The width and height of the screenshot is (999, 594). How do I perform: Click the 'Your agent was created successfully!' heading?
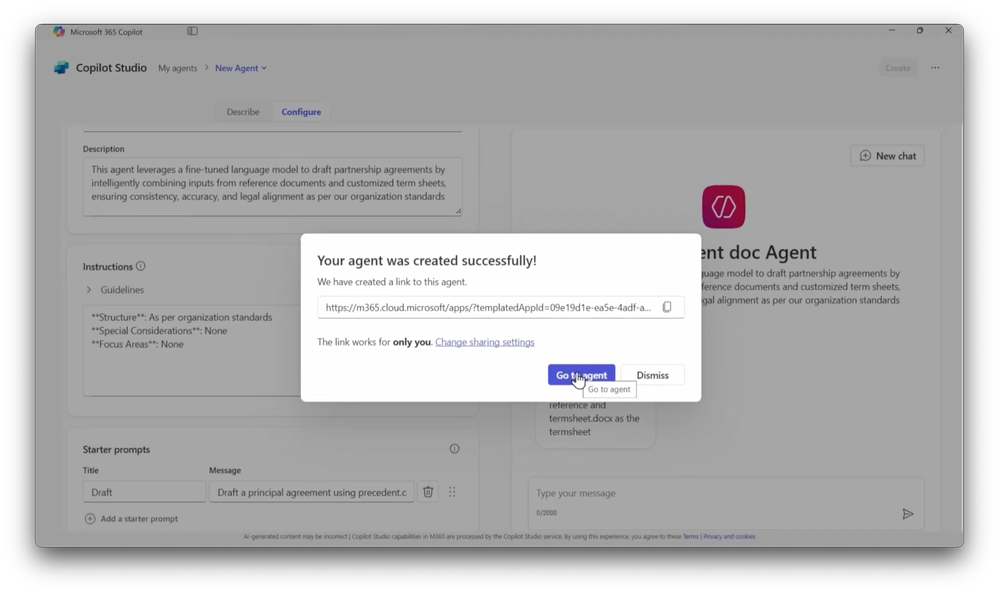pos(427,260)
